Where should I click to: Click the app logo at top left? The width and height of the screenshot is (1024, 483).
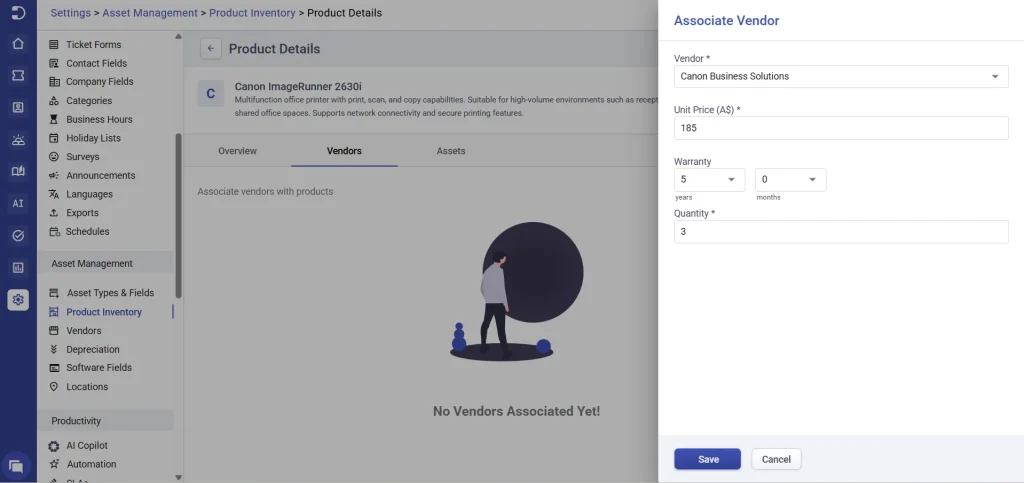(18, 12)
